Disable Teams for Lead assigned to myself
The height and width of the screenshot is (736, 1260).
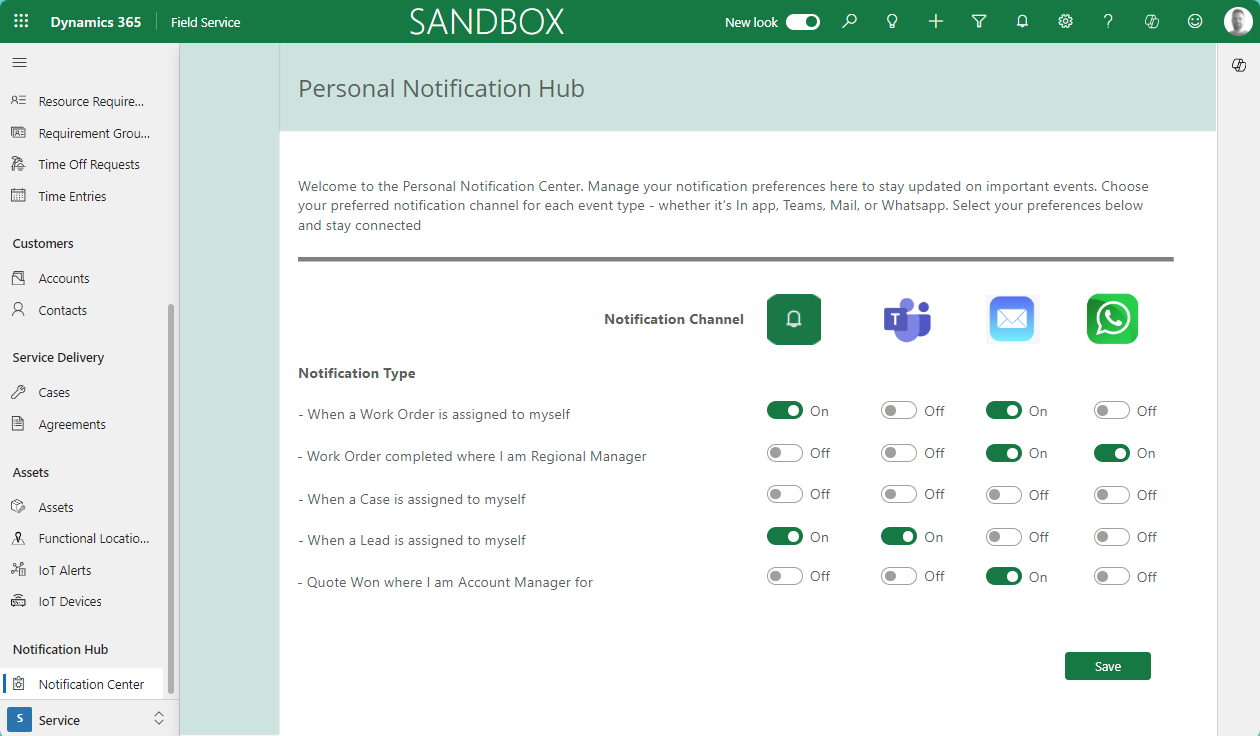[x=899, y=537]
